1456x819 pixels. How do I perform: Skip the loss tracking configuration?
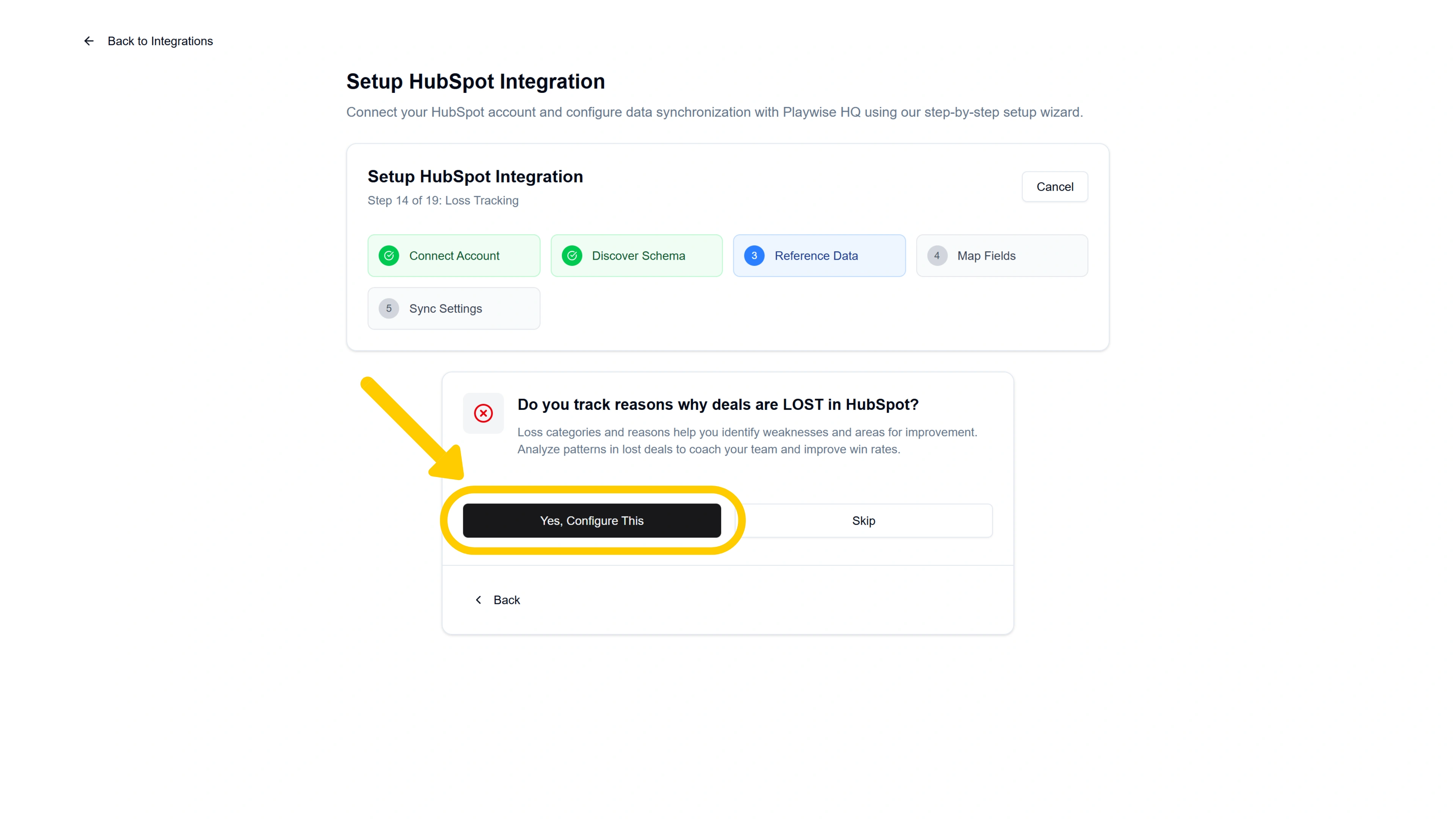click(x=863, y=521)
